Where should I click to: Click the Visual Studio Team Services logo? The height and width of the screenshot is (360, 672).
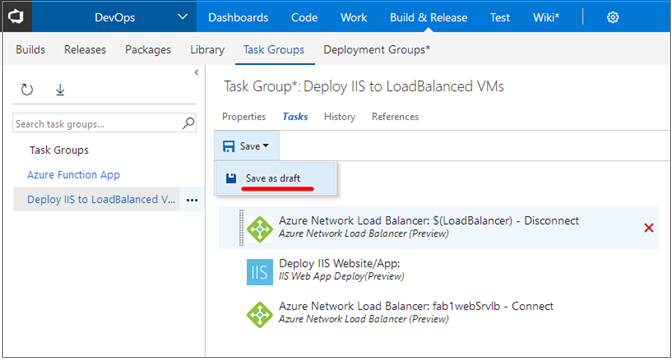point(16,17)
